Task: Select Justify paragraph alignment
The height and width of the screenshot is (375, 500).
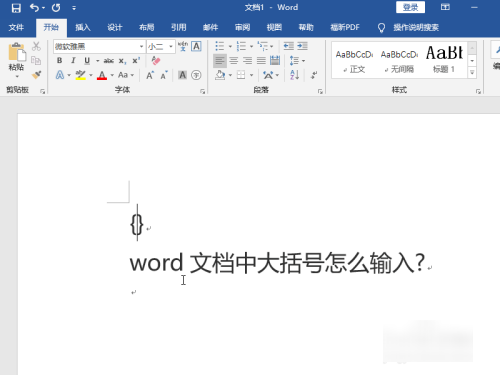Action: pos(261,61)
